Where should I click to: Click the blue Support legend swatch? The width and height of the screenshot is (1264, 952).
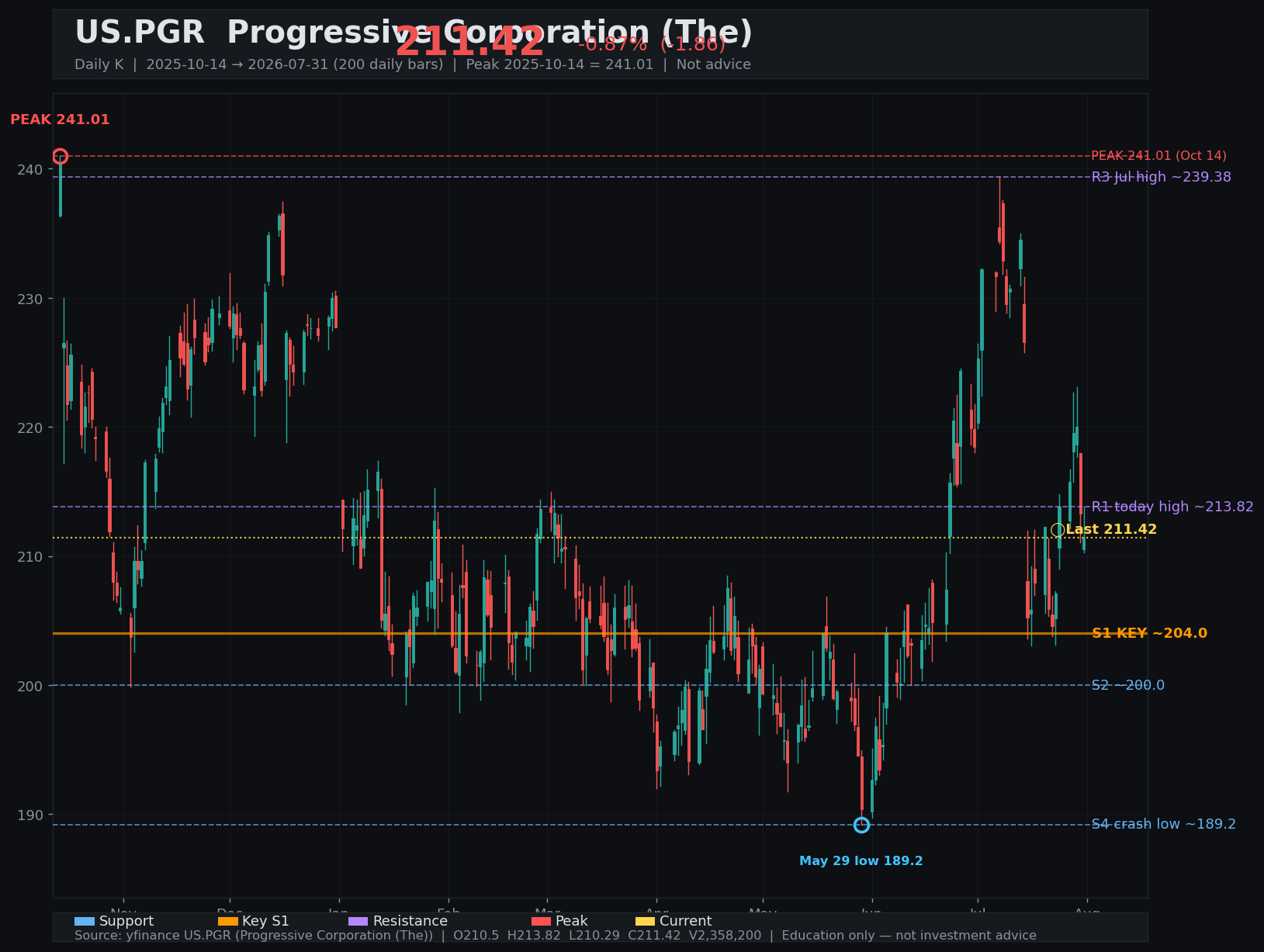[85, 922]
